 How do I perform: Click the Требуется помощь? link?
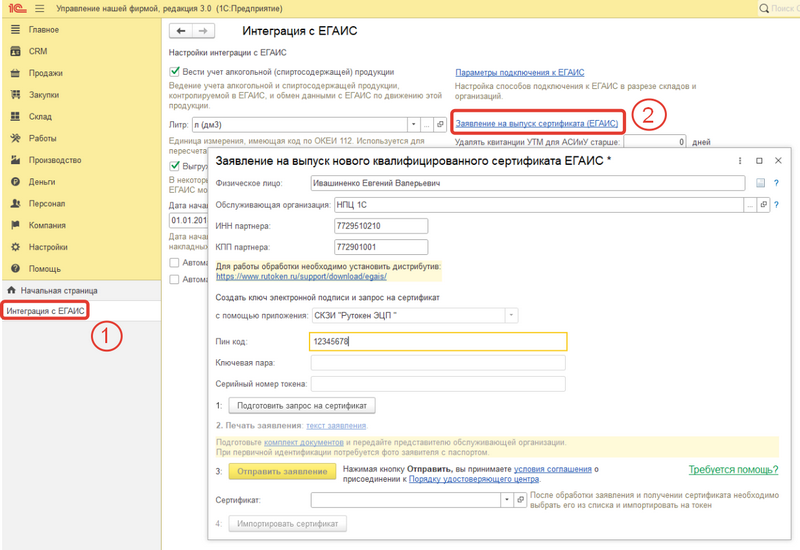coord(733,469)
